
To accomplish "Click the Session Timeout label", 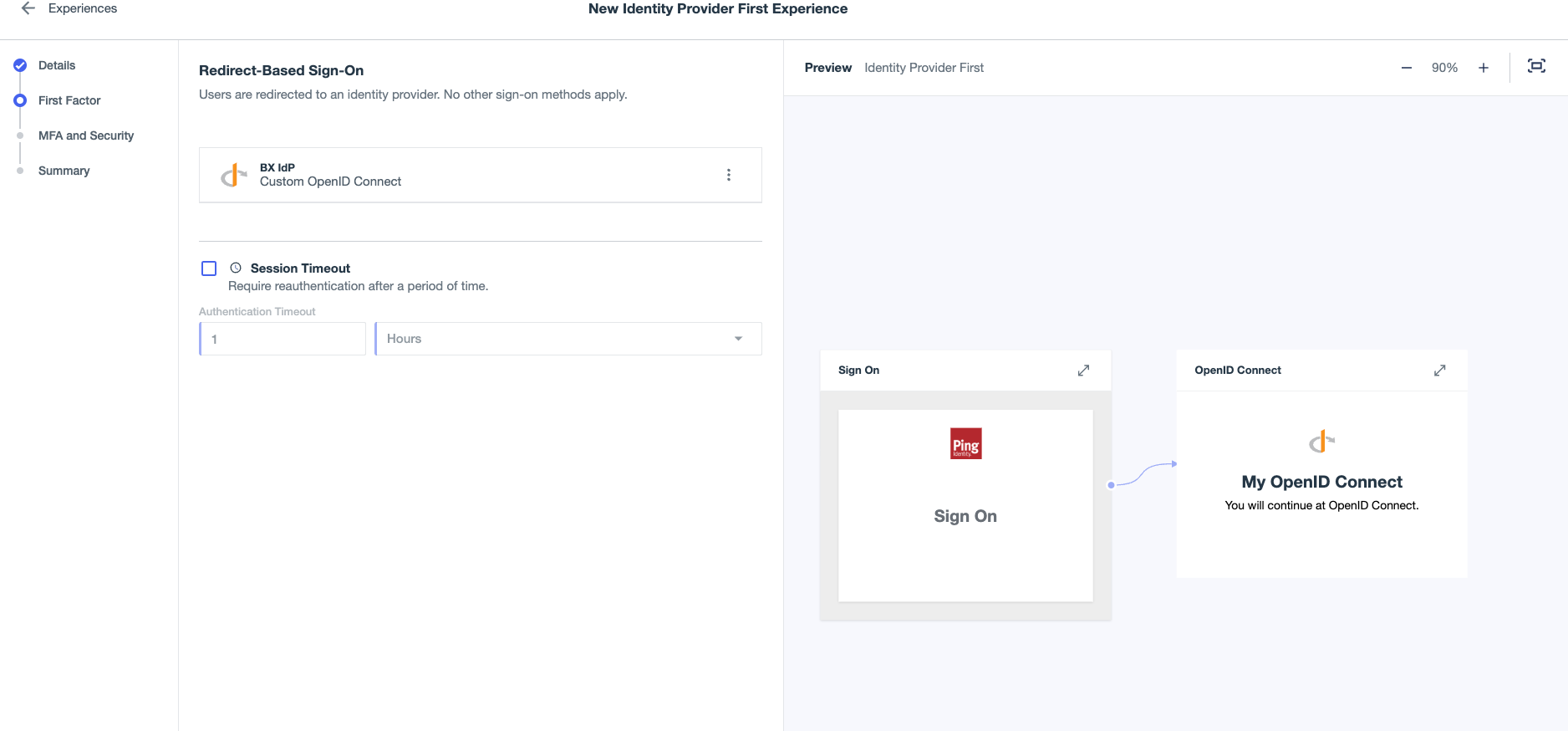I will [x=300, y=268].
